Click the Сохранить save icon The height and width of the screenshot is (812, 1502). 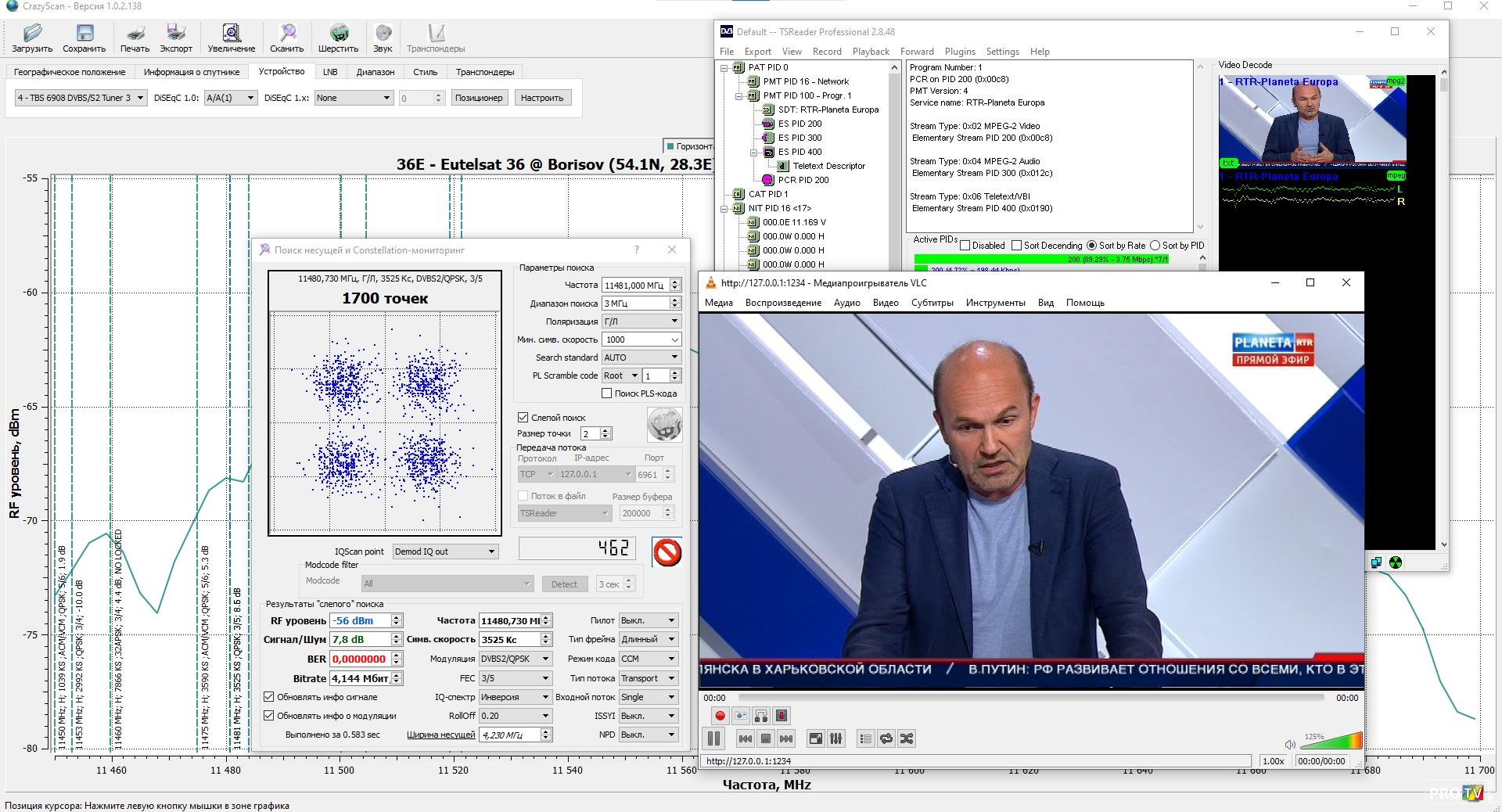point(84,34)
